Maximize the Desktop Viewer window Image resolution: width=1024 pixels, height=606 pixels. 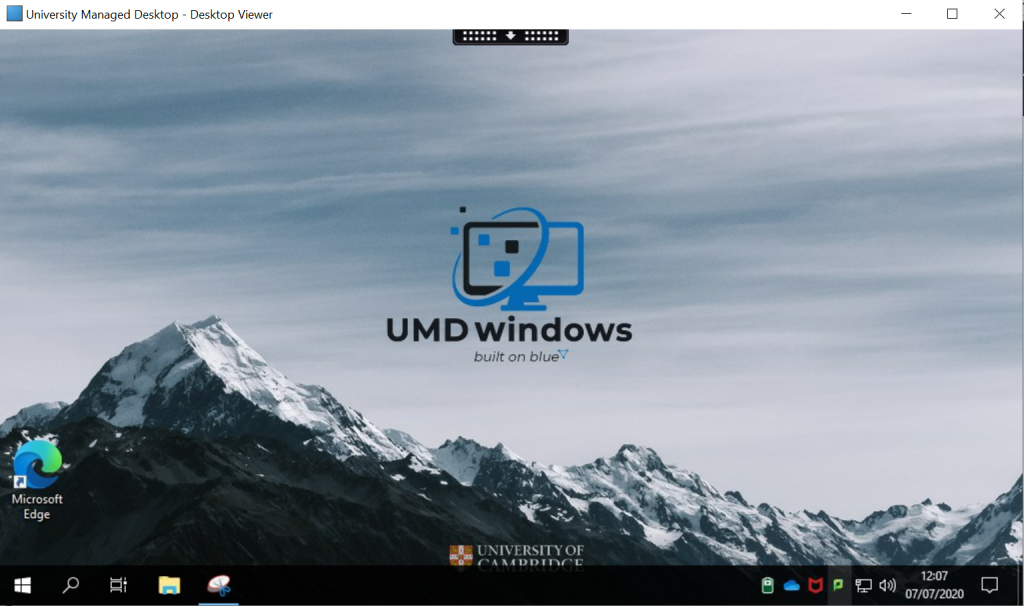click(952, 14)
